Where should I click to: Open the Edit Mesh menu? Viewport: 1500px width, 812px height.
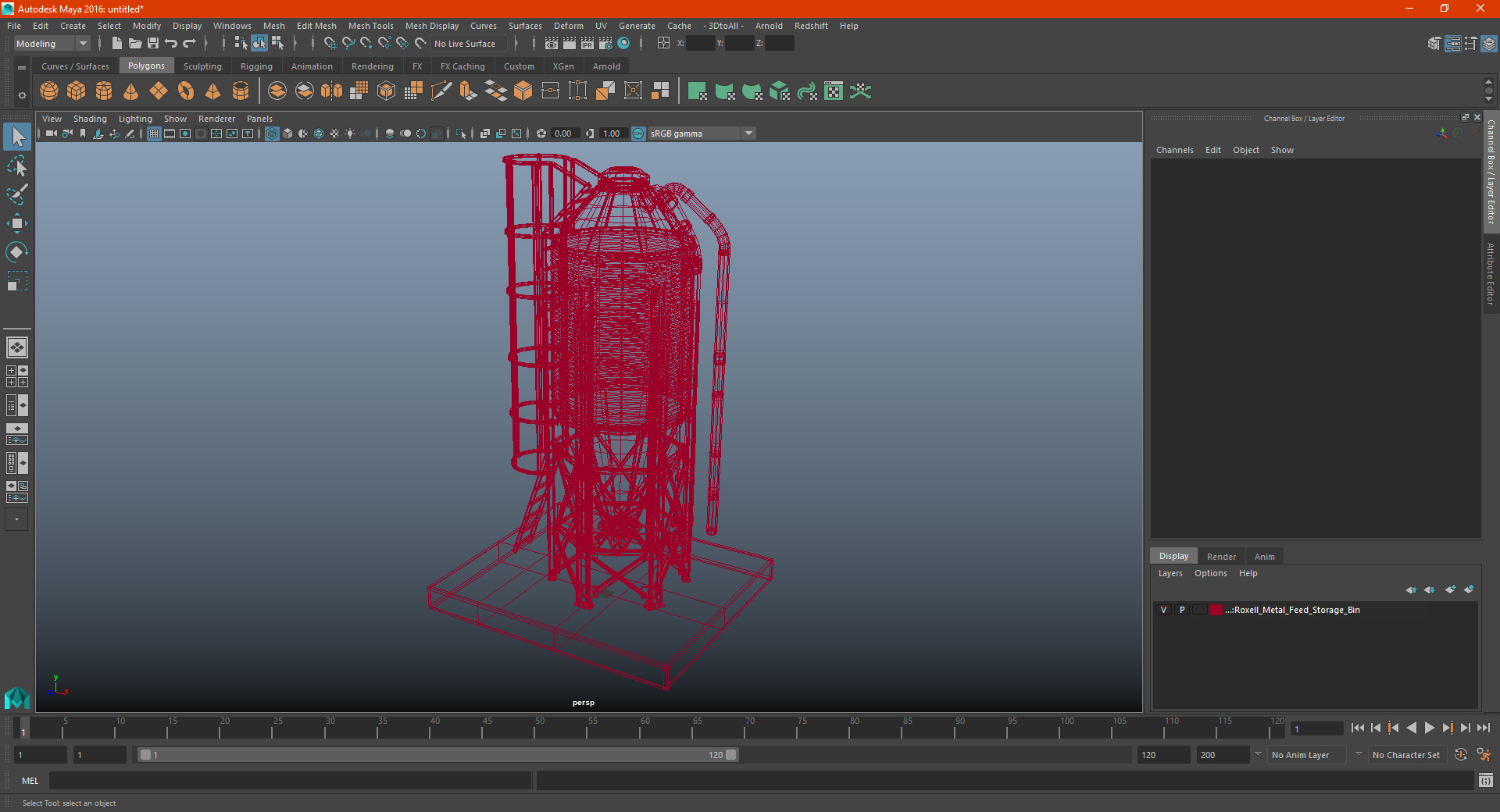tap(316, 26)
